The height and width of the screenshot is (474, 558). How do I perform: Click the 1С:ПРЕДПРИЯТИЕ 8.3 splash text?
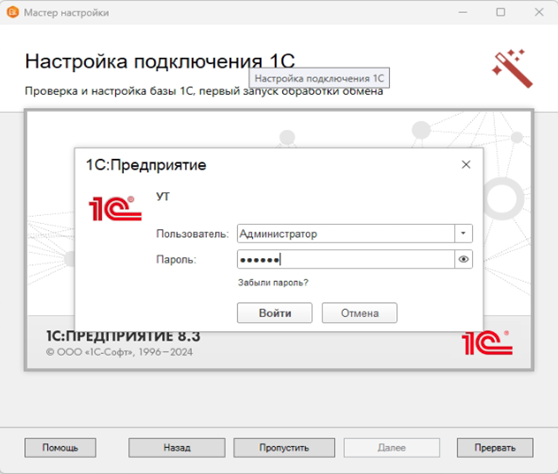123,336
